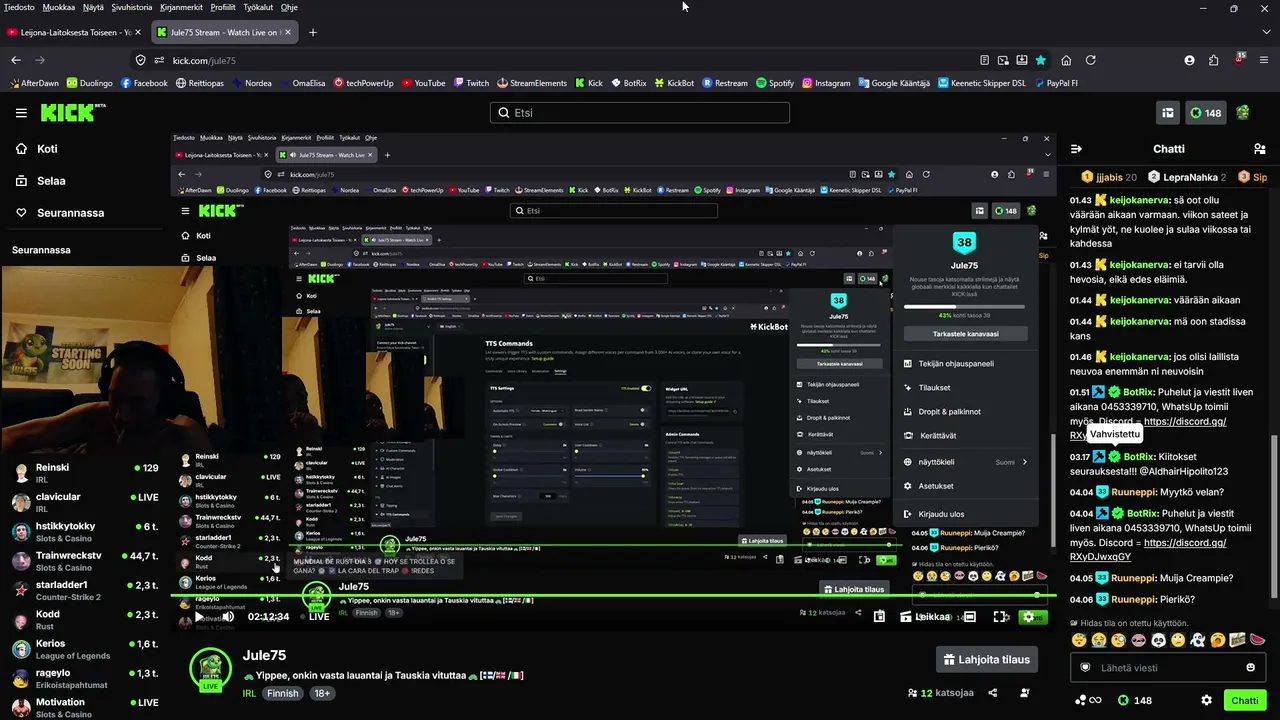Click the watermelon emote above the message box
The height and width of the screenshot is (720, 1280).
point(1257,640)
